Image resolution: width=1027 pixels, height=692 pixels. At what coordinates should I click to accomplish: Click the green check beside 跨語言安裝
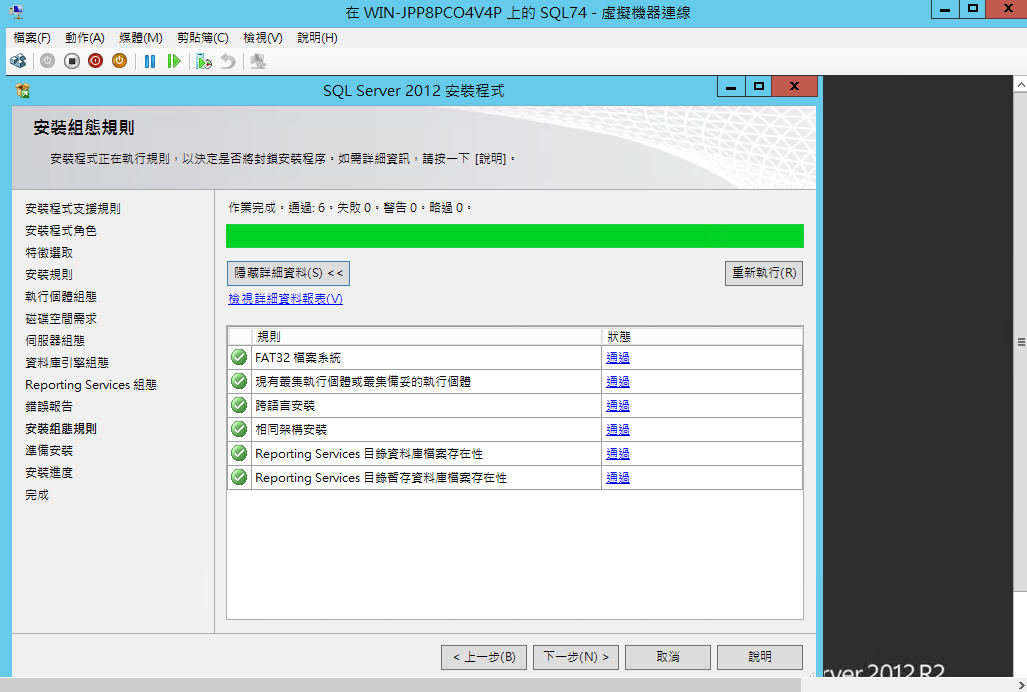click(x=239, y=405)
